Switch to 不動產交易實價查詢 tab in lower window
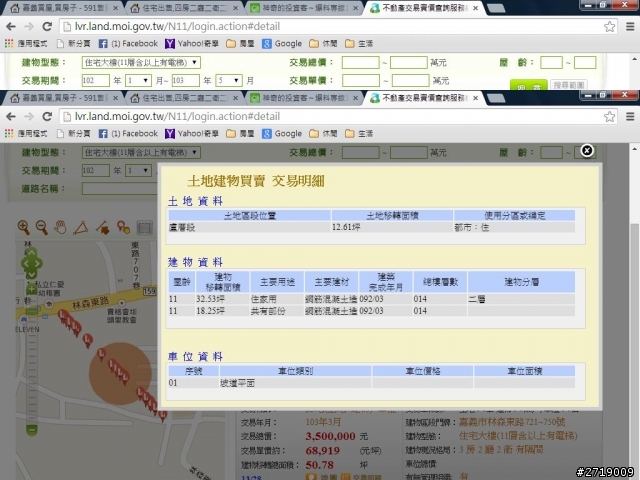 click(x=420, y=99)
